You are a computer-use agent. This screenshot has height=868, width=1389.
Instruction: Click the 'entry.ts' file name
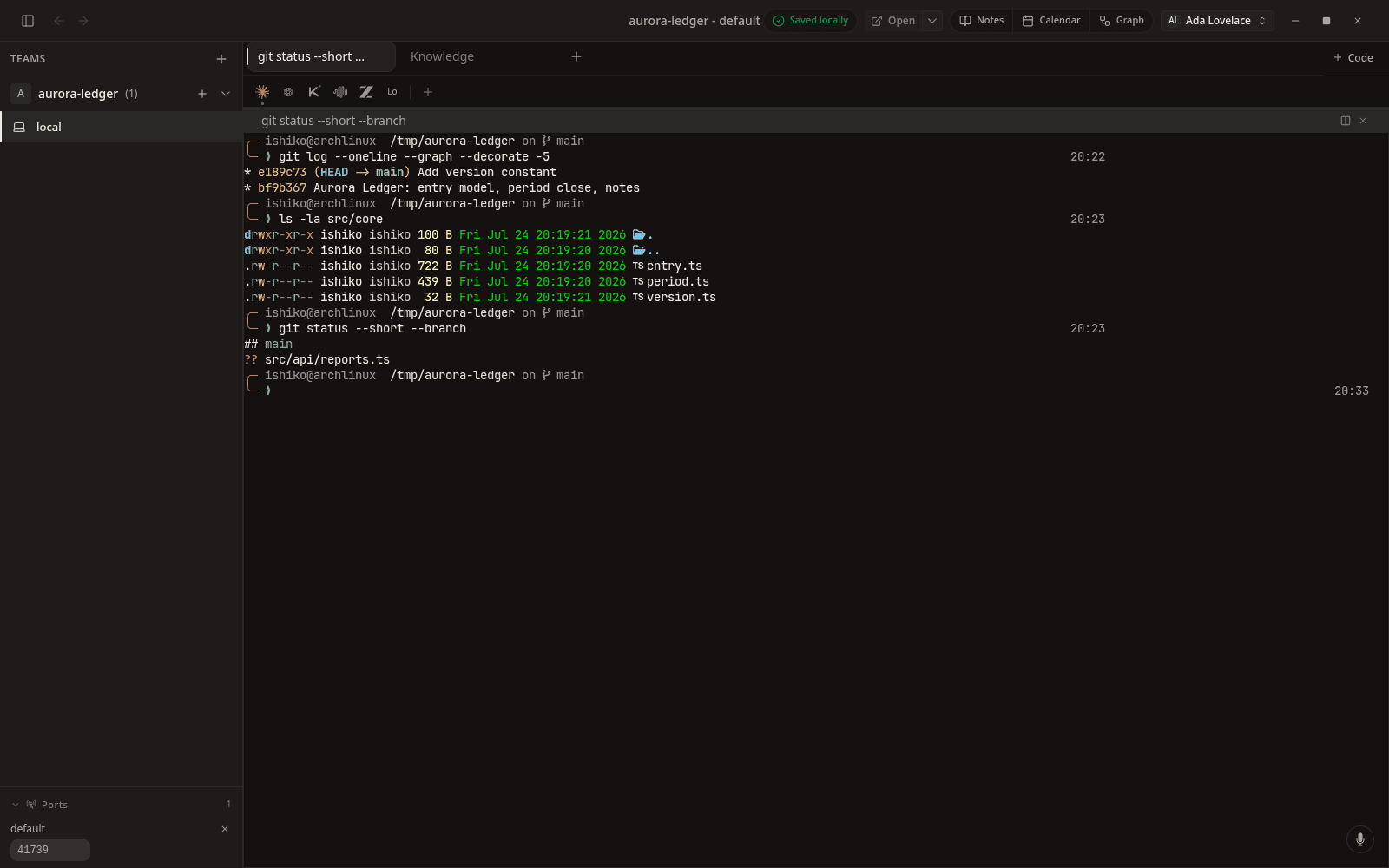(x=675, y=266)
